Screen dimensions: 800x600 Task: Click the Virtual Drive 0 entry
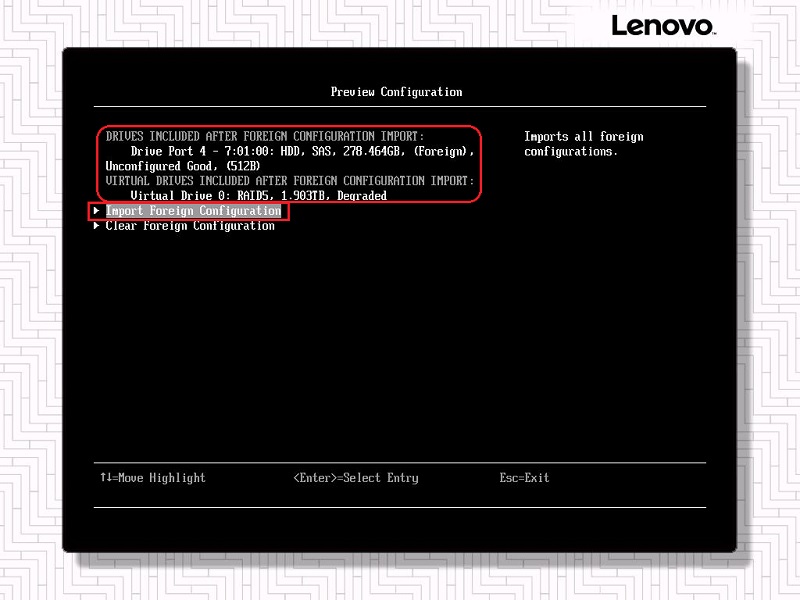(180, 196)
